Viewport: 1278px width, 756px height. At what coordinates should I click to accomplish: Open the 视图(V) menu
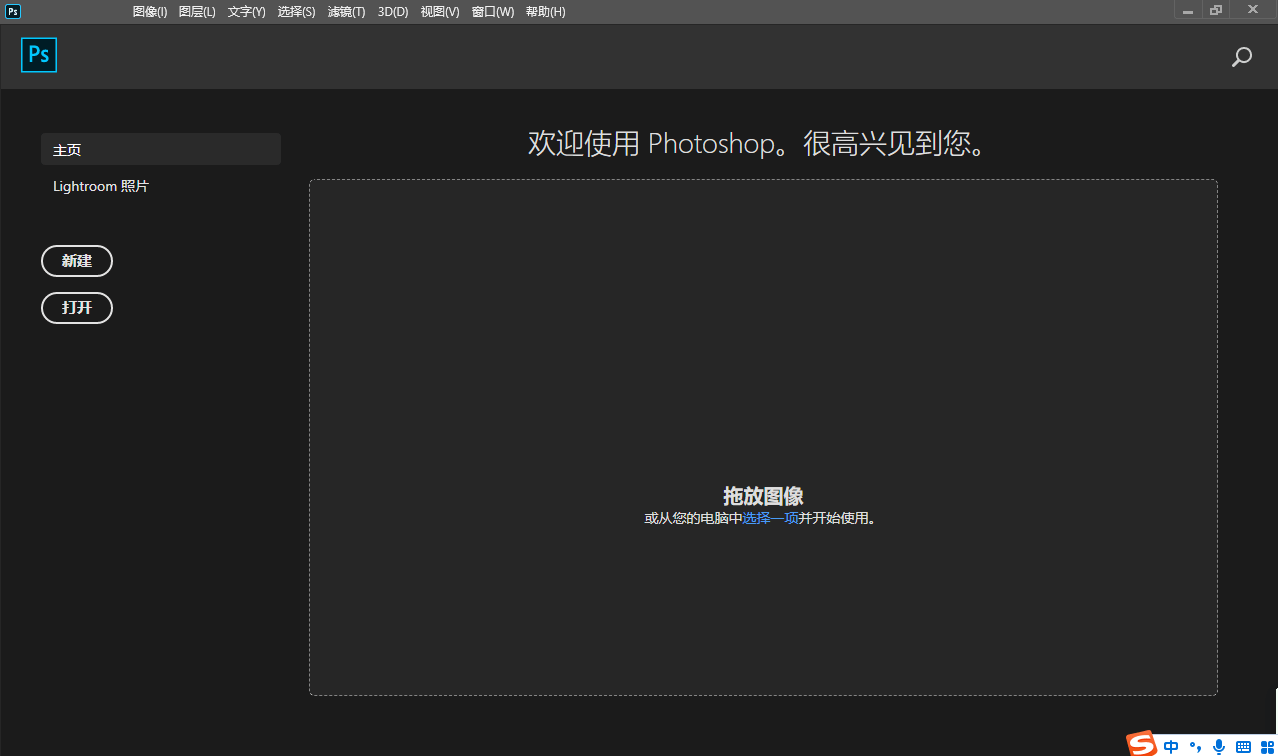(440, 12)
